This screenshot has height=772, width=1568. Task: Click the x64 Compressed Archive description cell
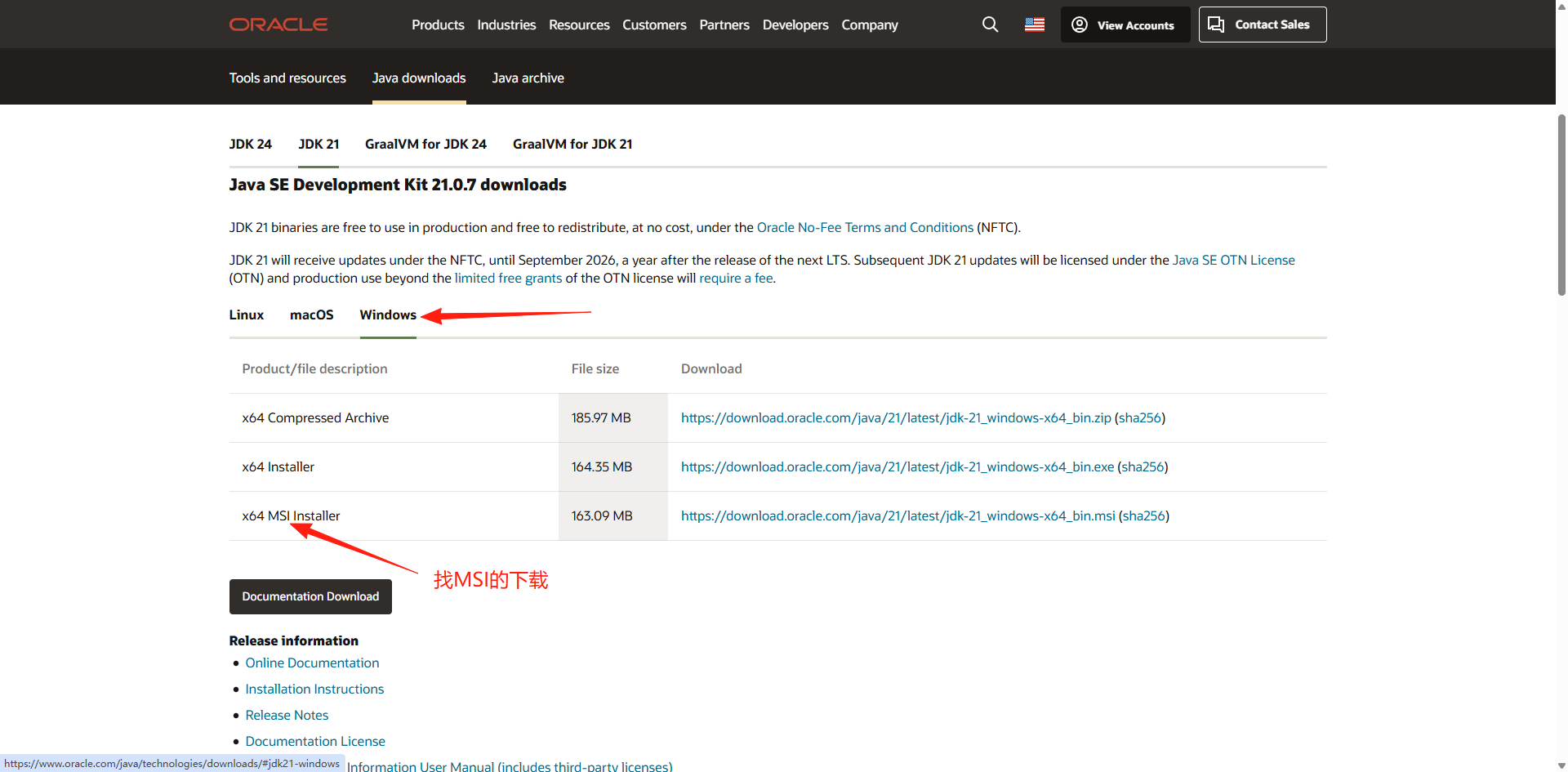tap(394, 417)
